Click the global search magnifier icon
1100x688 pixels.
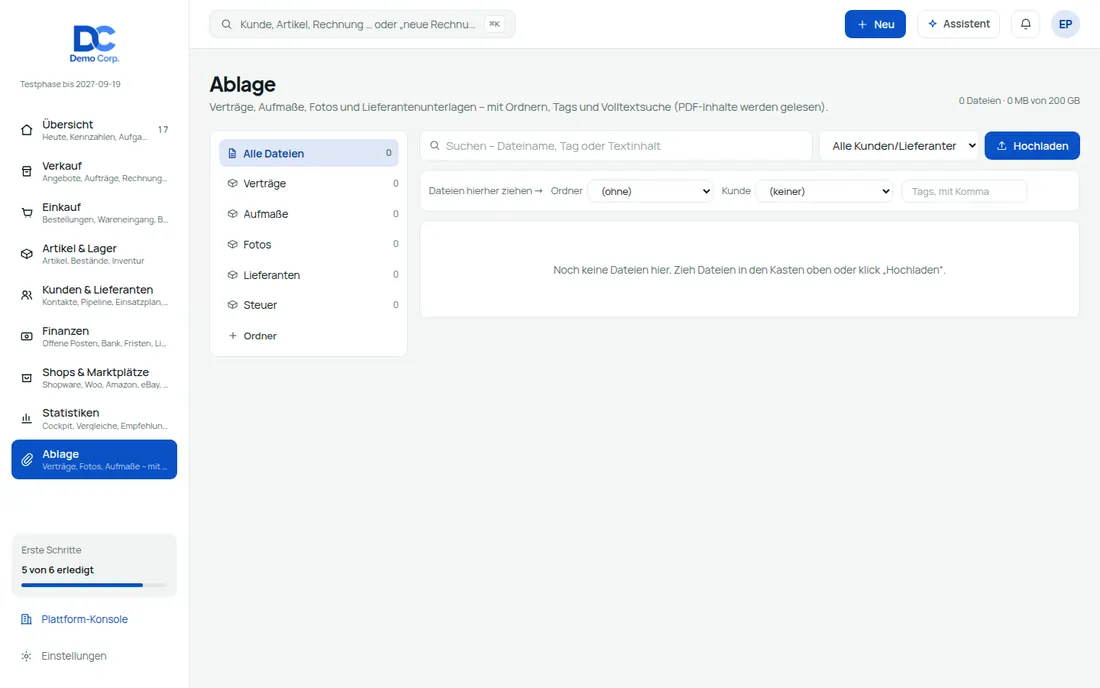227,24
